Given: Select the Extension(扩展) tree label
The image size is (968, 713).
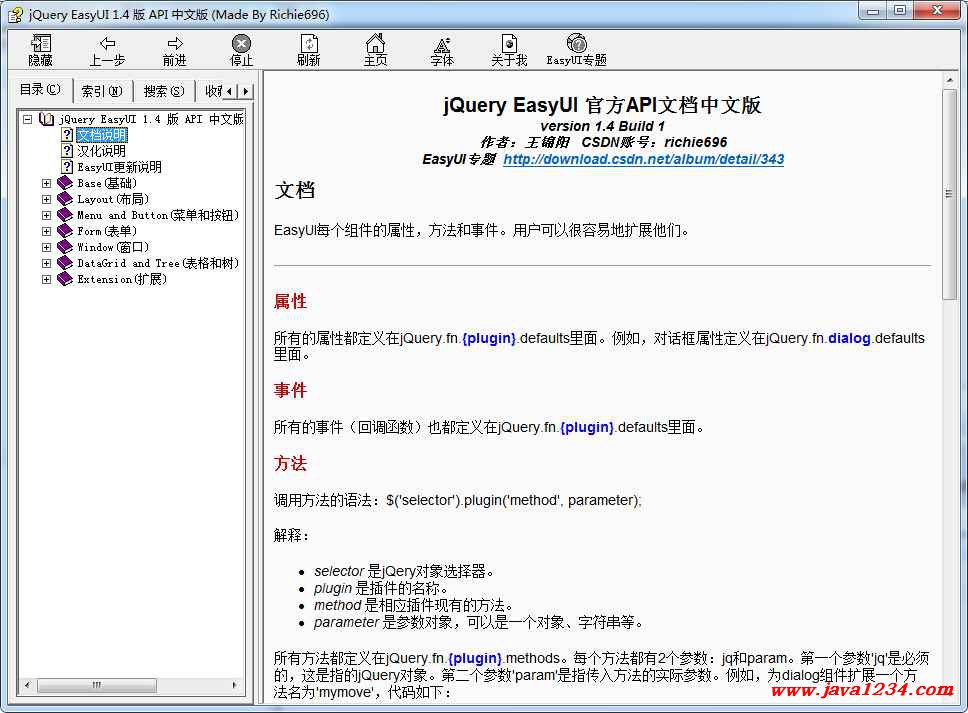Looking at the screenshot, I should coord(122,279).
